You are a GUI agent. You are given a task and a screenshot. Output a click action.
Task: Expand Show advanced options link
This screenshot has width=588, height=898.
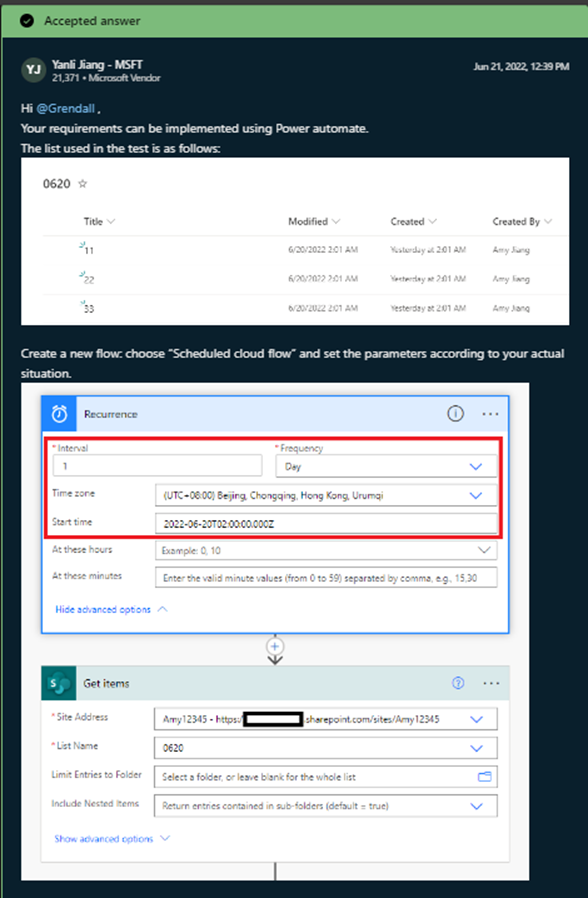click(112, 838)
